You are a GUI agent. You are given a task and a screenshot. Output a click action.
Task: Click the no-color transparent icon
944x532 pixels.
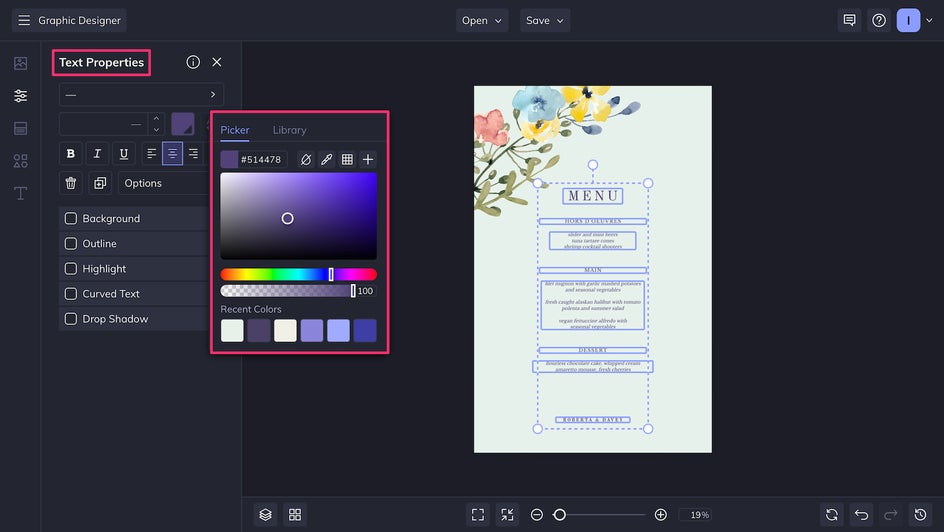pyautogui.click(x=306, y=159)
